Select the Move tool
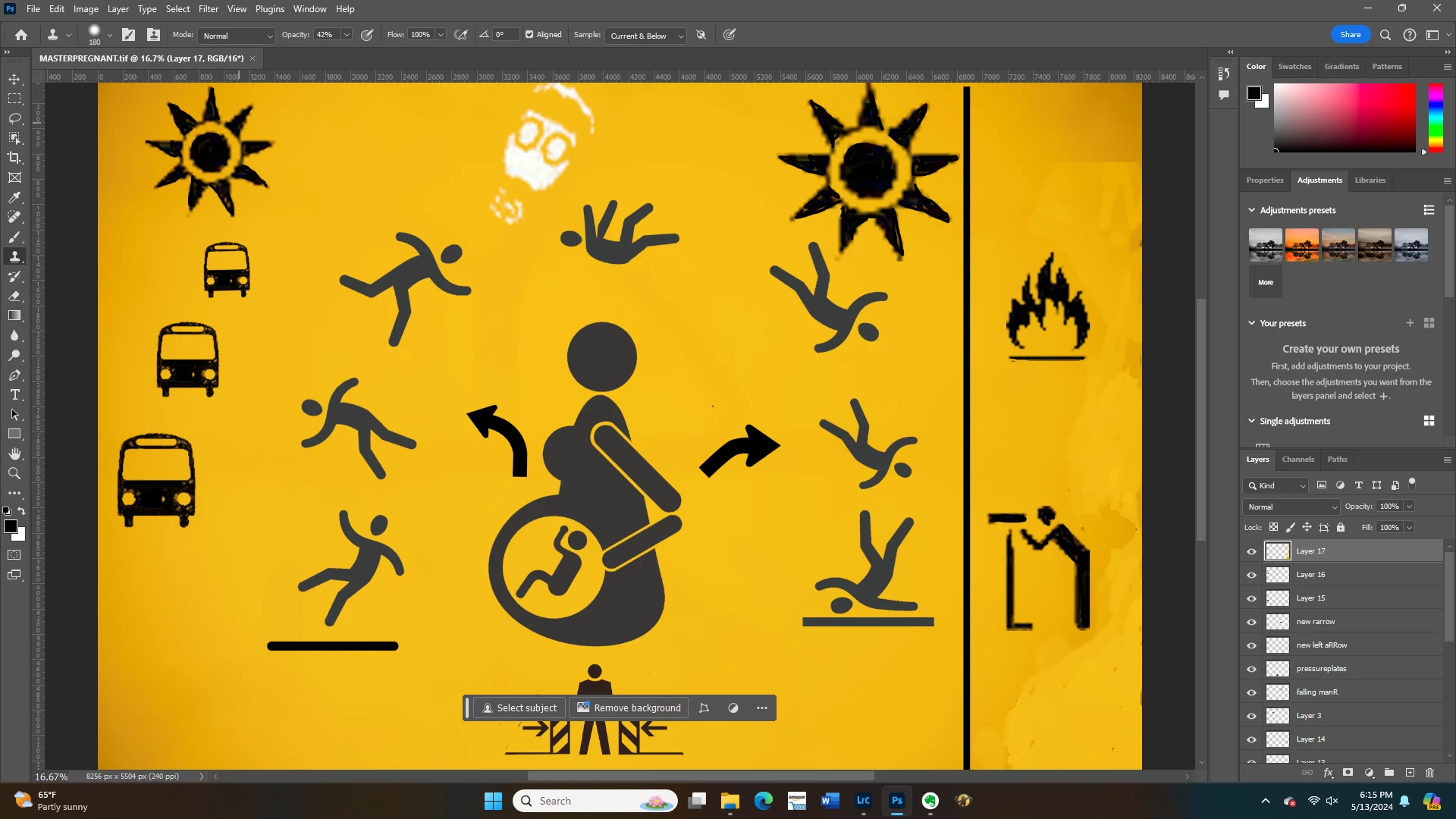This screenshot has width=1456, height=819. click(14, 80)
